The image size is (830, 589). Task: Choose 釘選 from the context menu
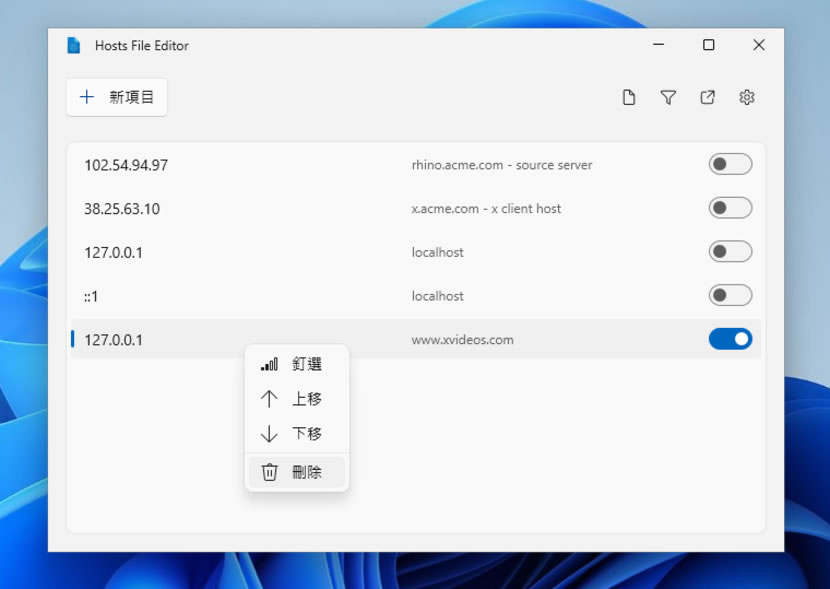coord(296,364)
